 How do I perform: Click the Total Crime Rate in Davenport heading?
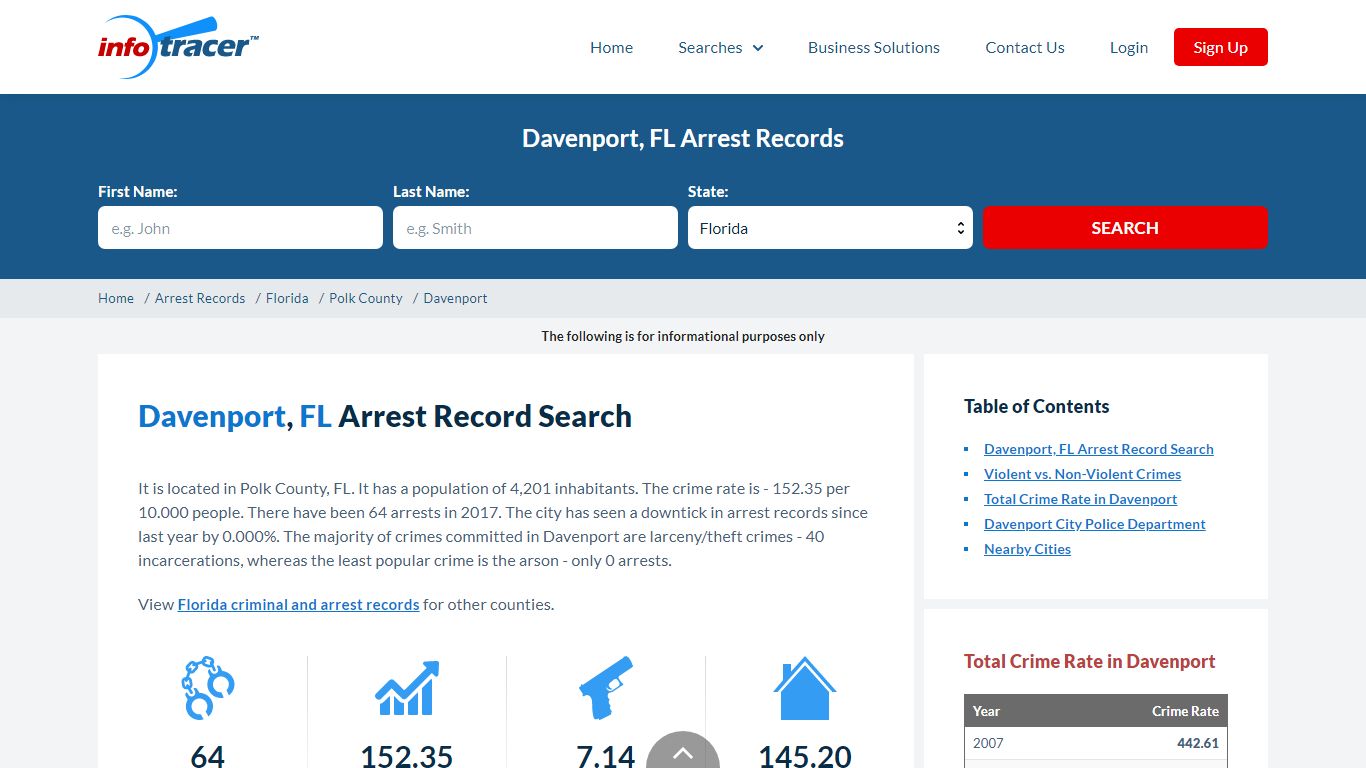1089,661
